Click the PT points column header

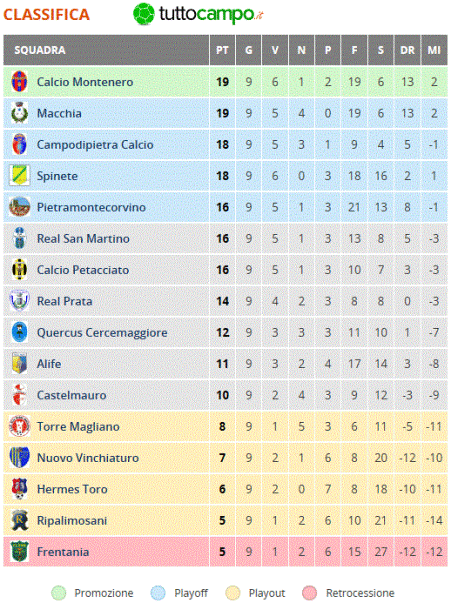point(222,50)
